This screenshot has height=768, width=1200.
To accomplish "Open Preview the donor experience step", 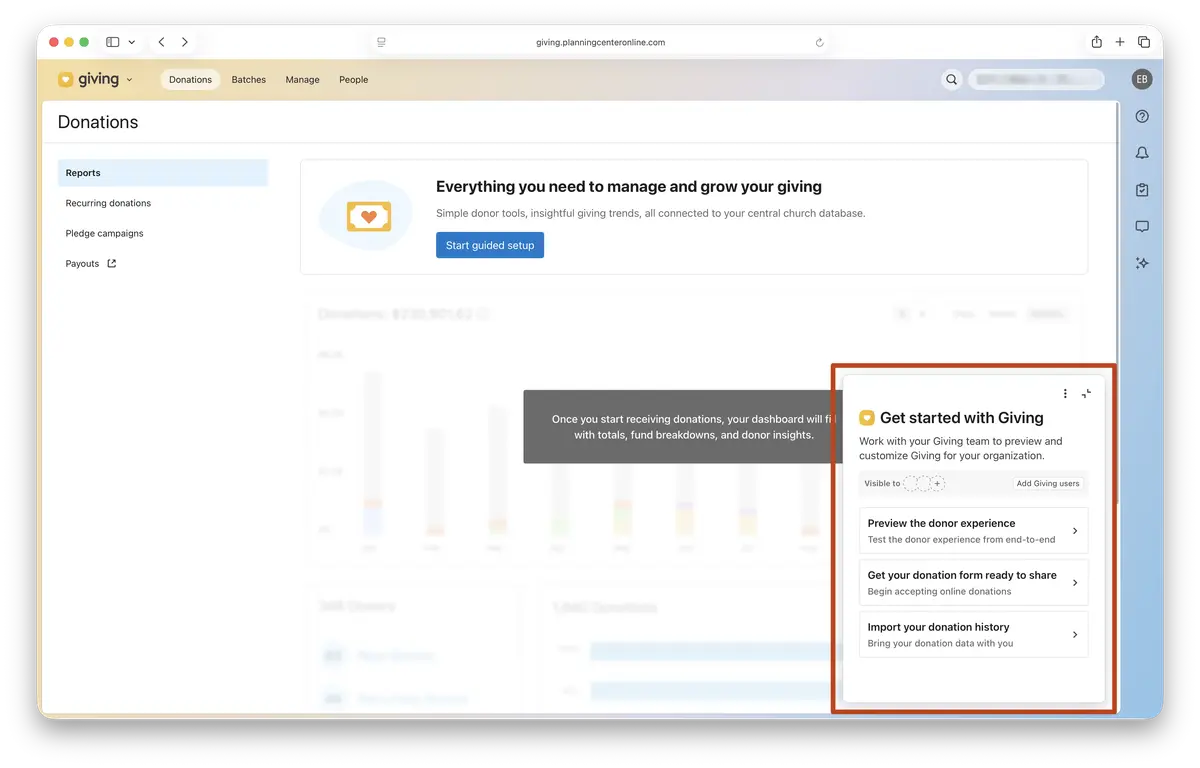I will pyautogui.click(x=973, y=531).
